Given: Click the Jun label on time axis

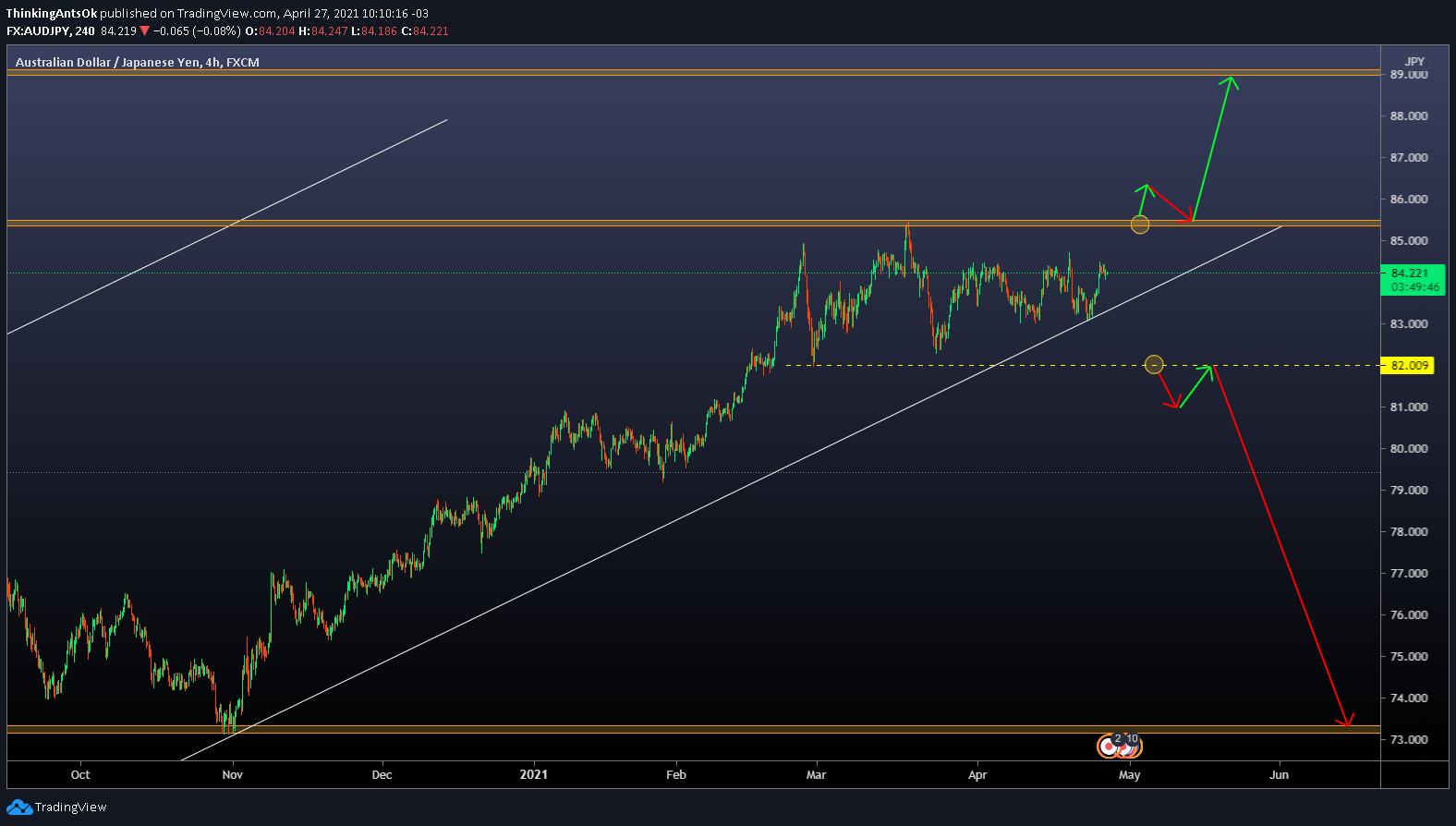Looking at the screenshot, I should tap(1279, 775).
